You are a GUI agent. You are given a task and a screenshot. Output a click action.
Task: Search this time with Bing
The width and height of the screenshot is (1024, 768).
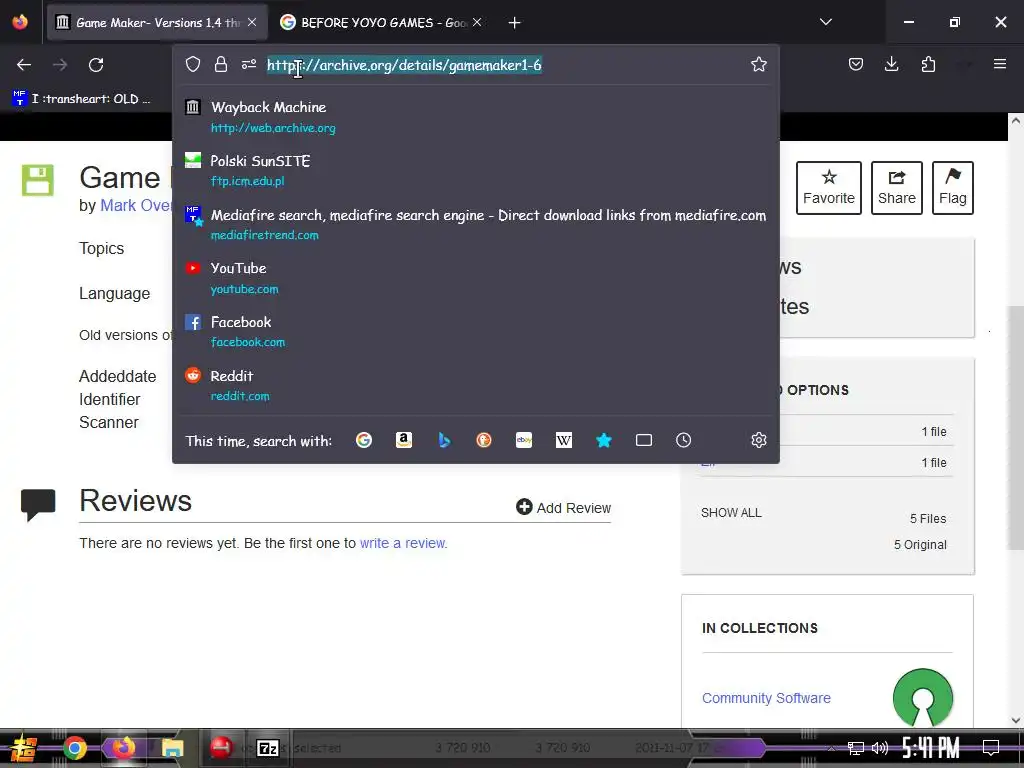pos(444,440)
